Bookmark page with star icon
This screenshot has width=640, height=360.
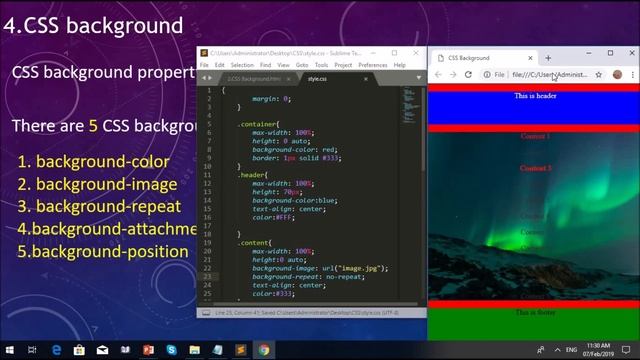click(599, 75)
